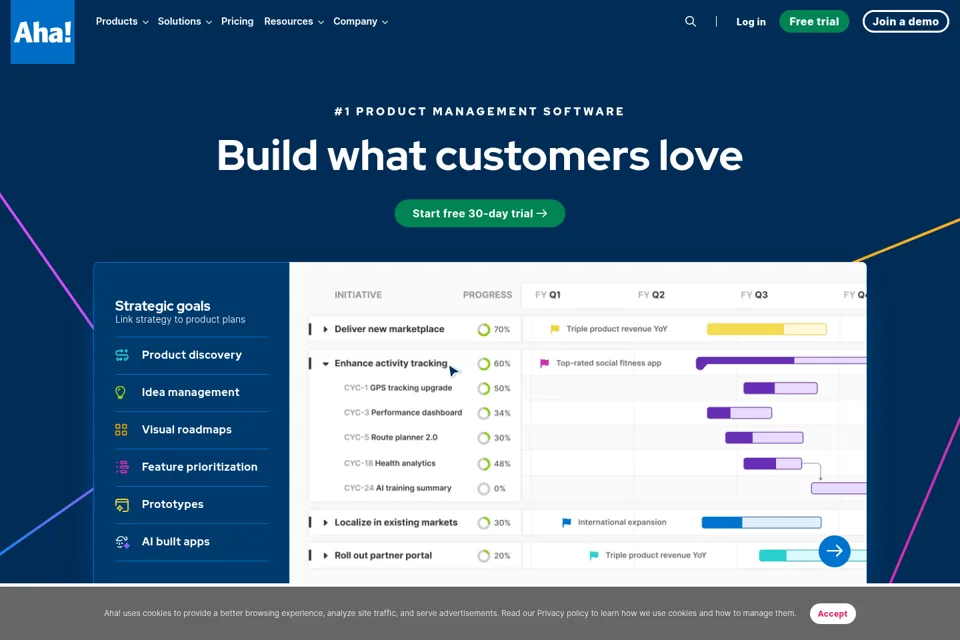
Task: Click the blue next arrow circle
Action: pyautogui.click(x=834, y=551)
